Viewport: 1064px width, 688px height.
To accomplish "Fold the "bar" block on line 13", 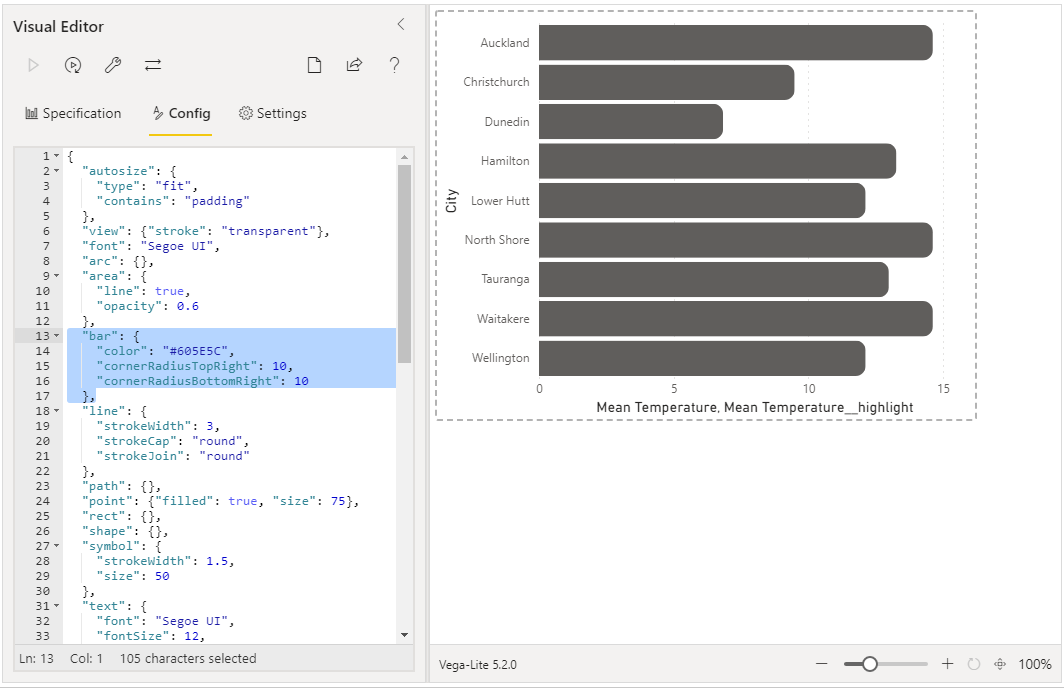I will click(x=56, y=336).
